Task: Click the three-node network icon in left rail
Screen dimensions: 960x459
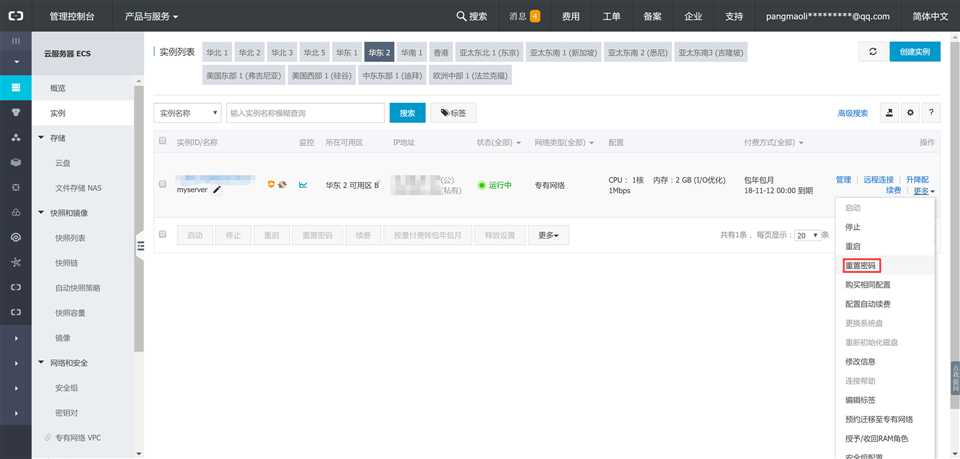Action: tap(16, 138)
